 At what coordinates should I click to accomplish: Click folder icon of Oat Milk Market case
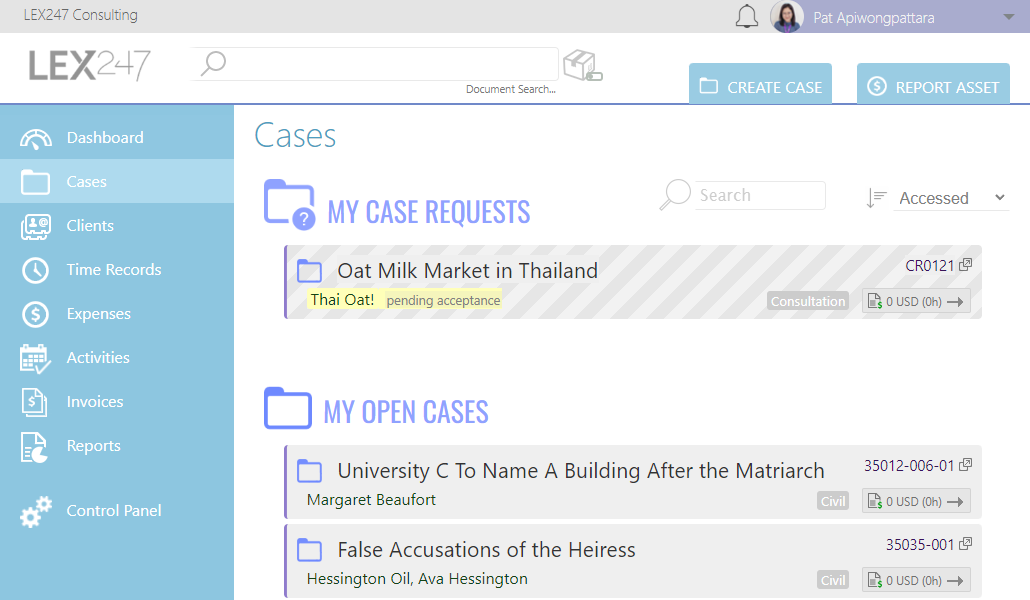(x=309, y=271)
